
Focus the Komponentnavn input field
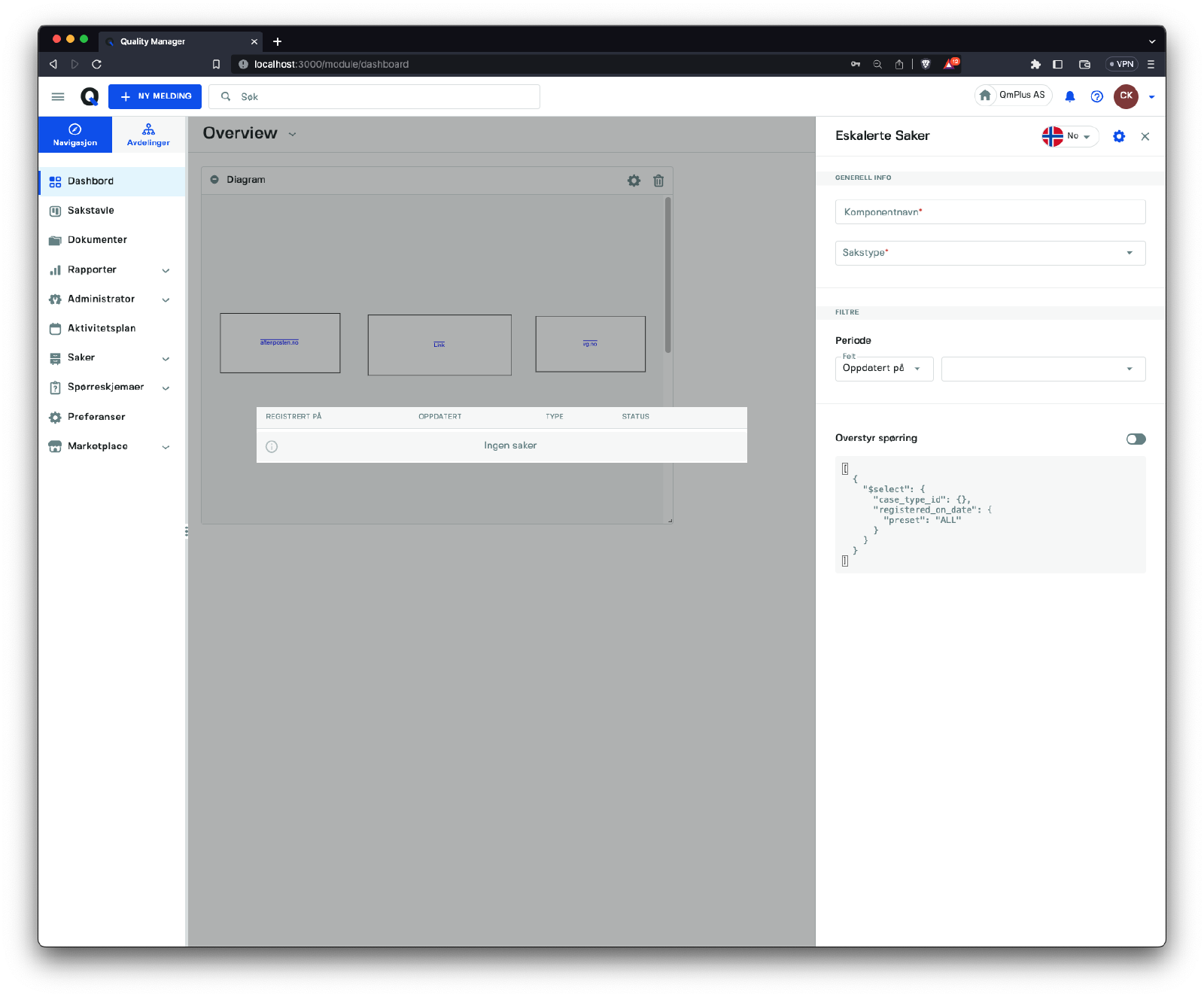pos(990,212)
